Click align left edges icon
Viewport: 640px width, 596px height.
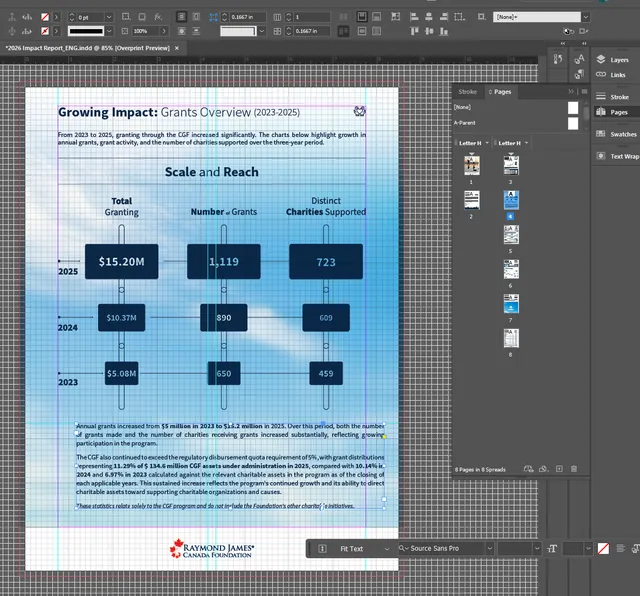click(x=413, y=17)
